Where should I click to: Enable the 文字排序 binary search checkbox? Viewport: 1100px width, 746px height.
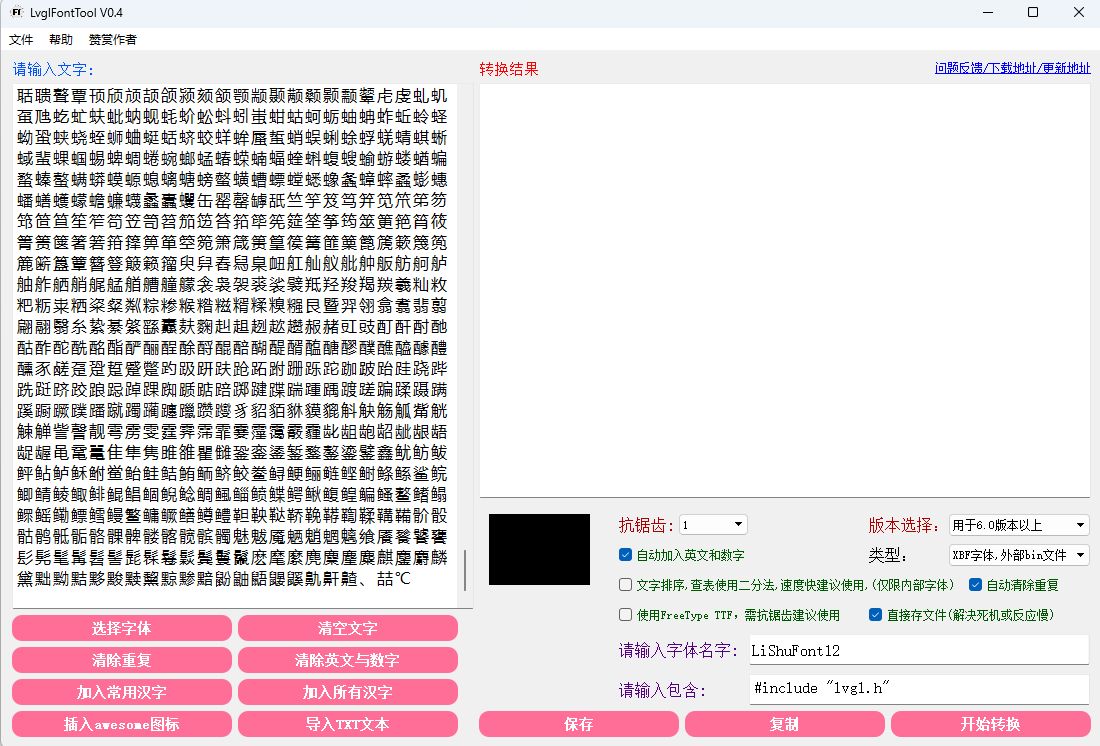(x=626, y=585)
